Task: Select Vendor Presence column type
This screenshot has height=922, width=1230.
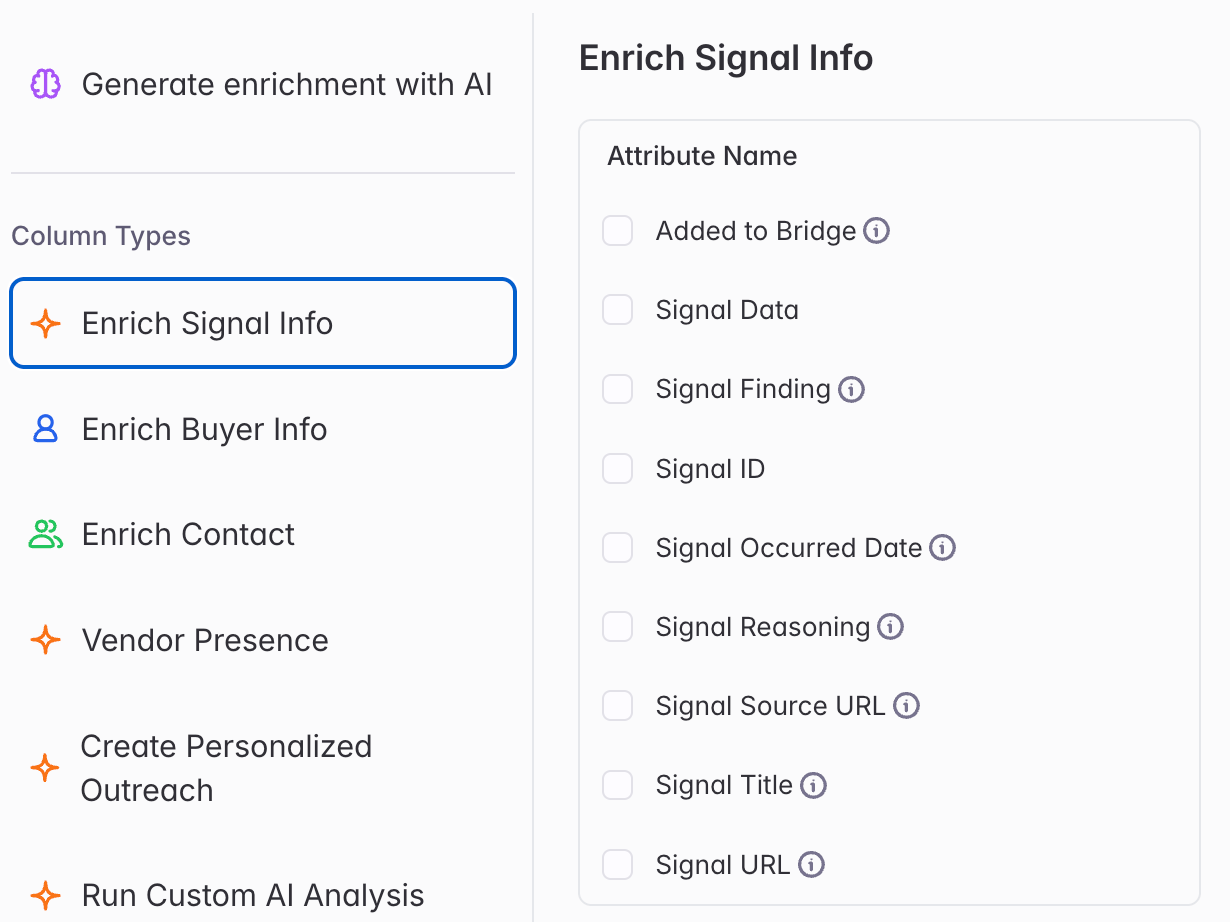Action: click(x=263, y=640)
